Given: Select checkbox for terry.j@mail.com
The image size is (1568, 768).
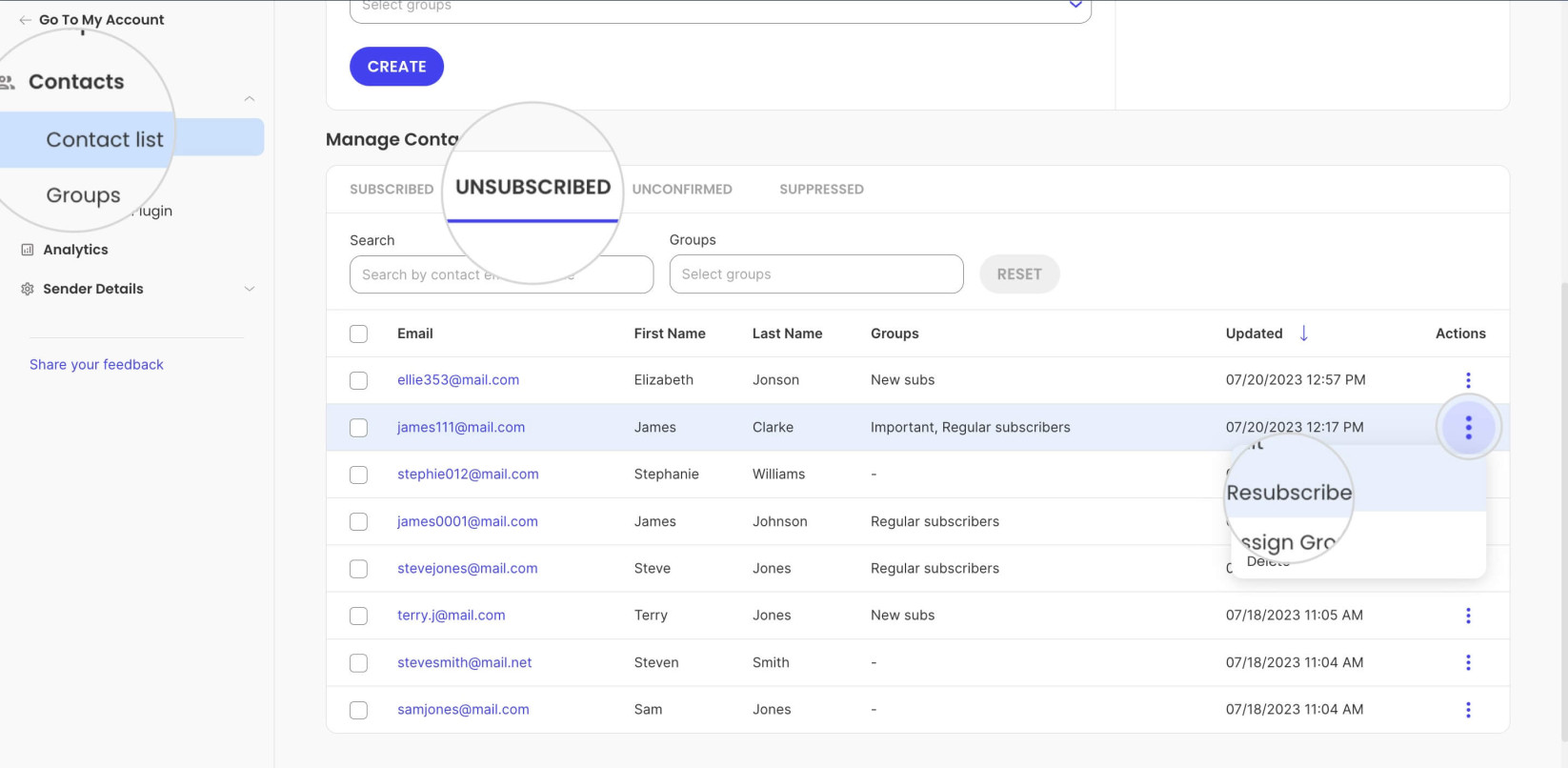Looking at the screenshot, I should (x=358, y=616).
